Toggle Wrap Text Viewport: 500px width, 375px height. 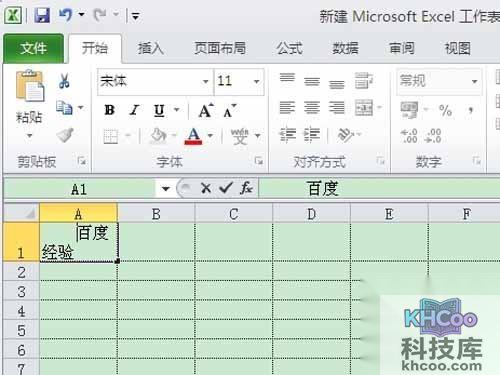click(363, 80)
